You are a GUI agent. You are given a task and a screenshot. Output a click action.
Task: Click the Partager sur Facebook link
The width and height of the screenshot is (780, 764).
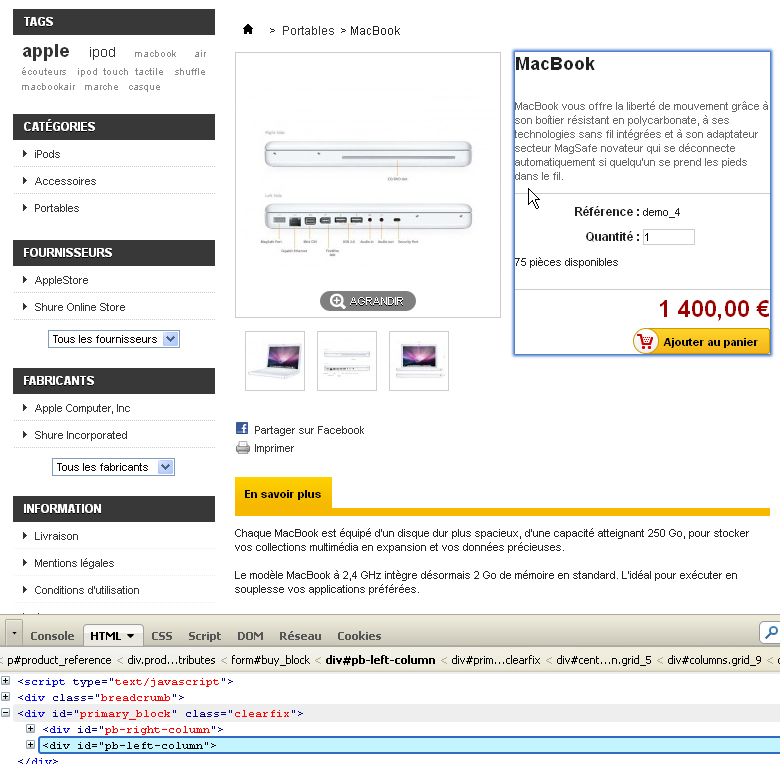(x=309, y=430)
